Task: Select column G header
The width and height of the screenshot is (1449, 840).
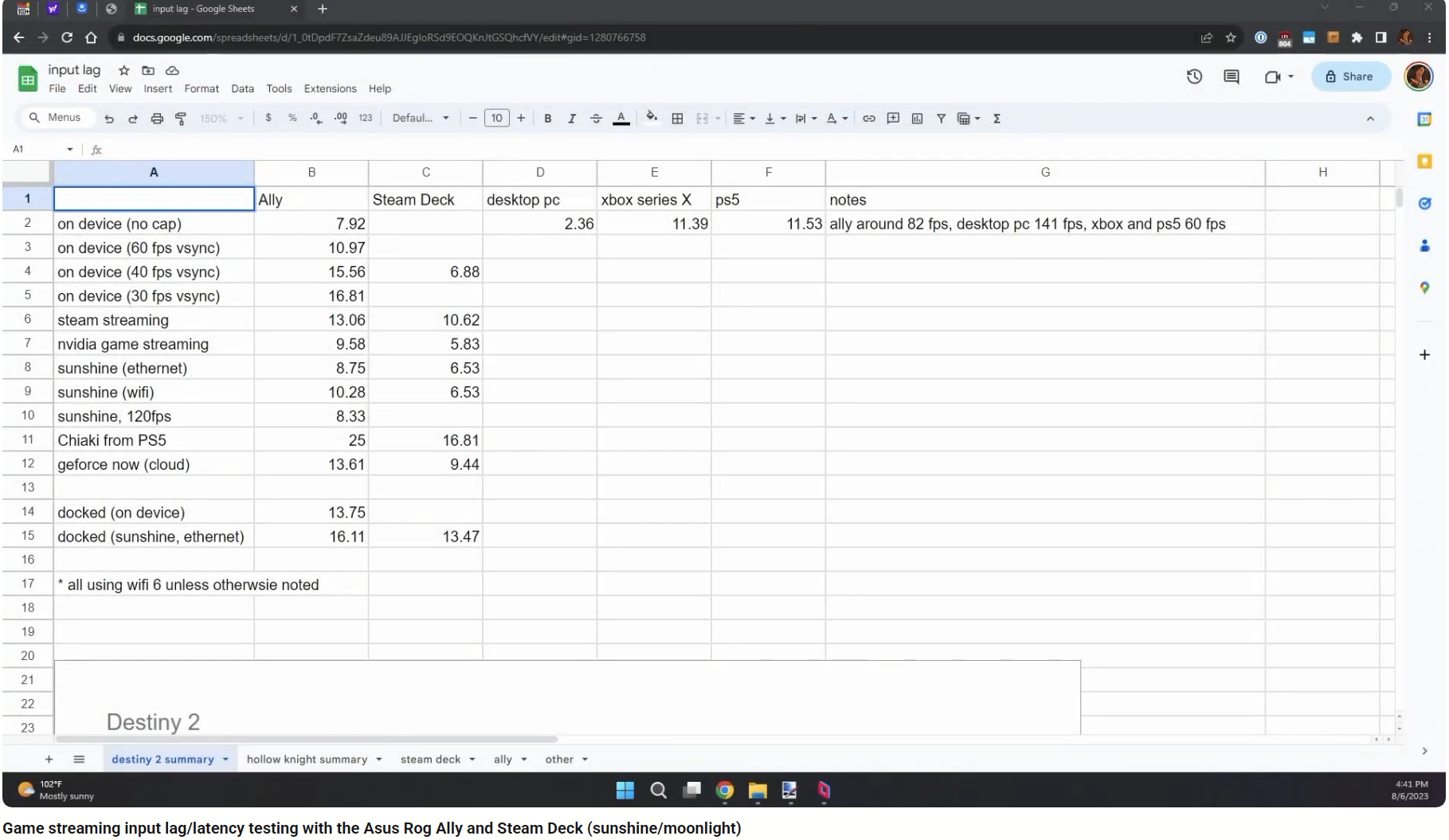Action: click(x=1045, y=172)
